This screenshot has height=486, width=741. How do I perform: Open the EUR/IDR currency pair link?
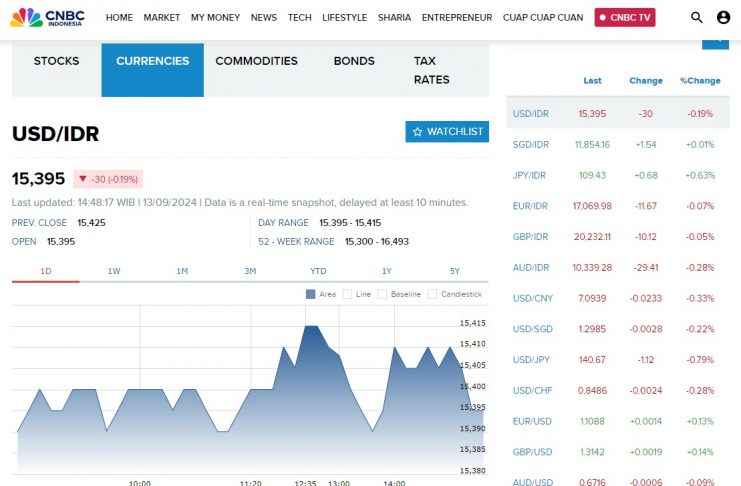tap(531, 206)
